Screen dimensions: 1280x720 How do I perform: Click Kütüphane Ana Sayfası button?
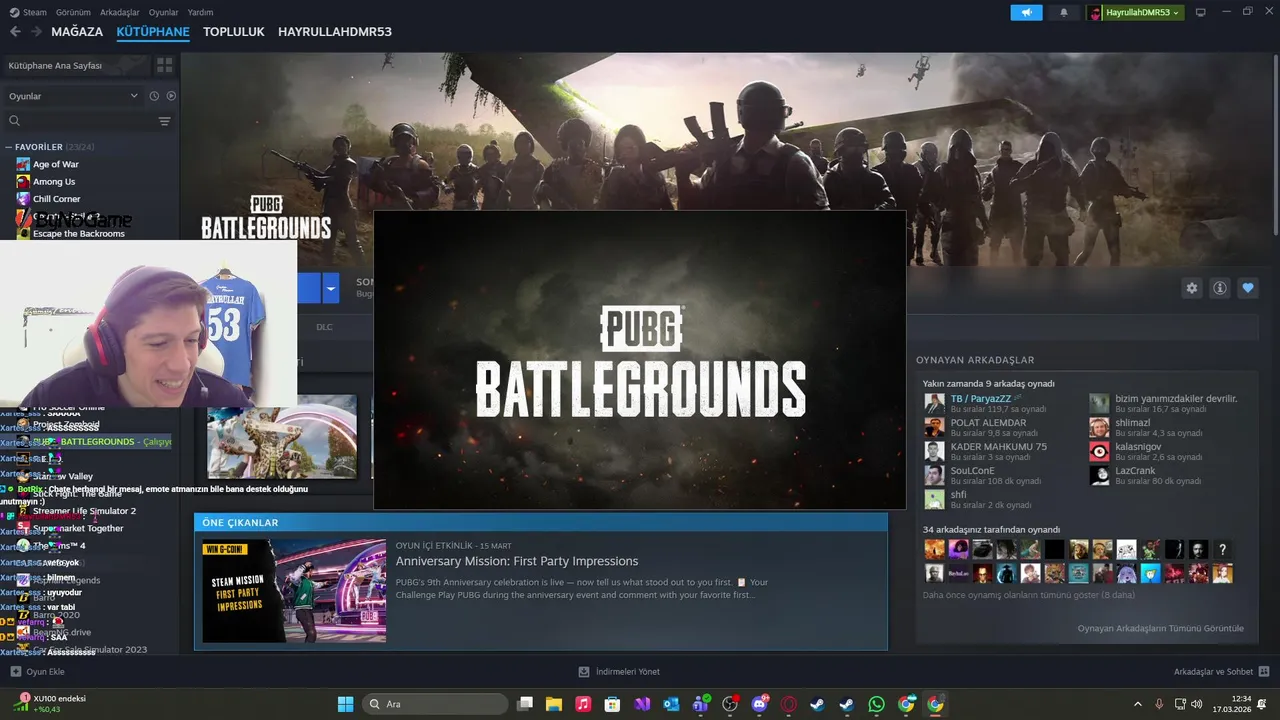coord(76,65)
